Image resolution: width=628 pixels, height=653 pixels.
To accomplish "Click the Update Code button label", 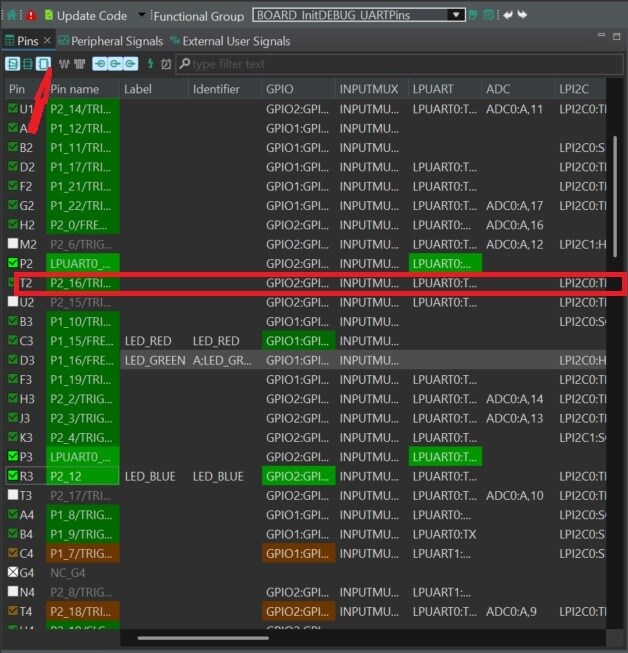I will (92, 16).
